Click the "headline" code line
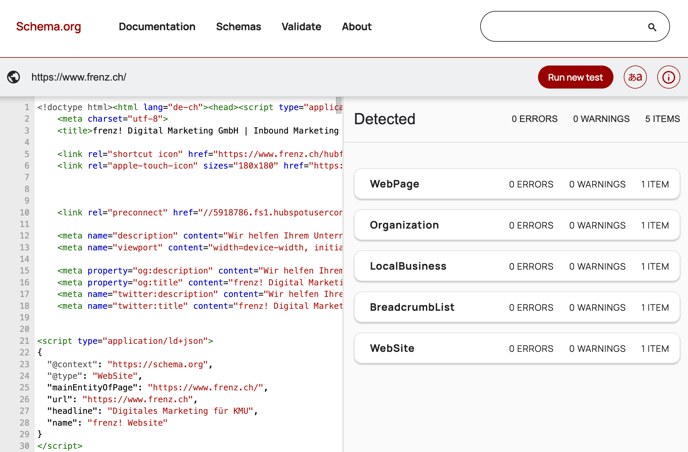 [x=152, y=411]
